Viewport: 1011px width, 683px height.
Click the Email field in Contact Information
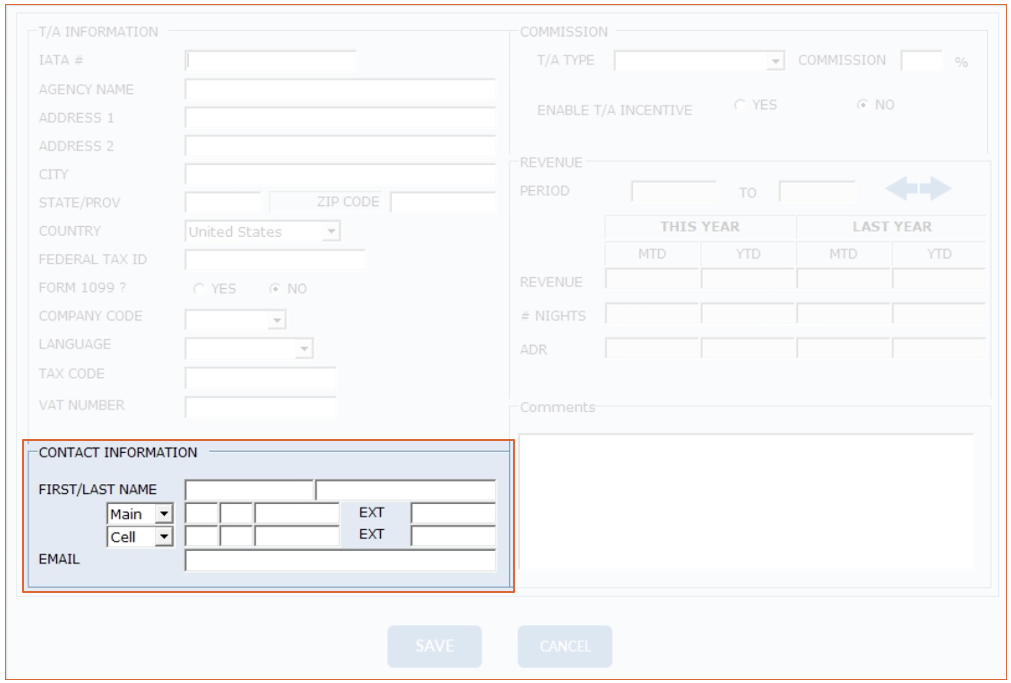[340, 560]
